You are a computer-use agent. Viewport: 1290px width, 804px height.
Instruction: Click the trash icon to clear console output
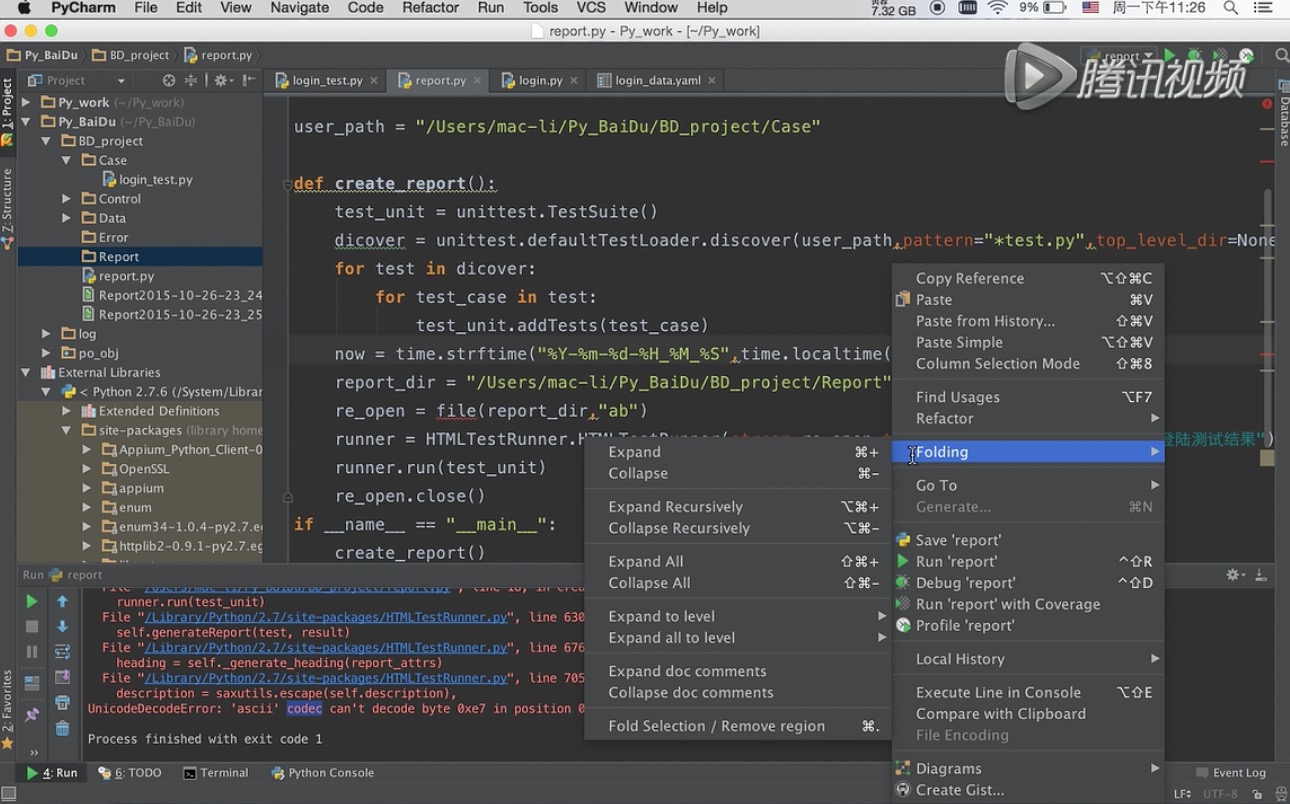(x=62, y=728)
